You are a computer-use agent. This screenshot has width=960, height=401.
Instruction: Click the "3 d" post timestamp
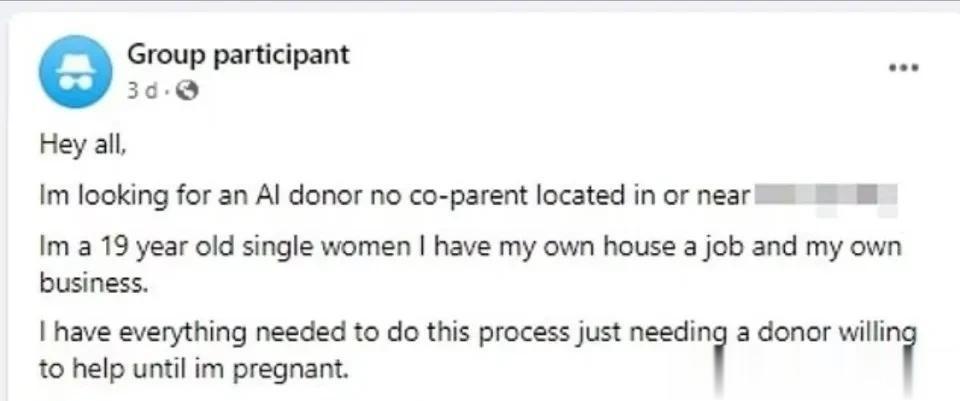tap(143, 91)
